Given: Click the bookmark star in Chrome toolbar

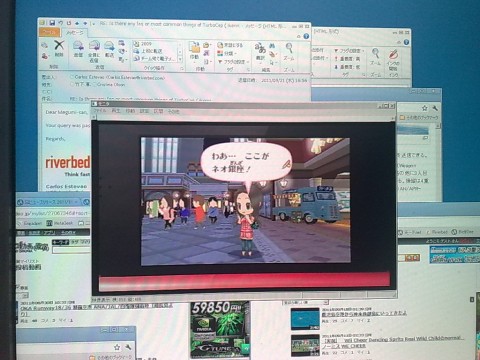Looking at the screenshot, I should click(424, 108).
